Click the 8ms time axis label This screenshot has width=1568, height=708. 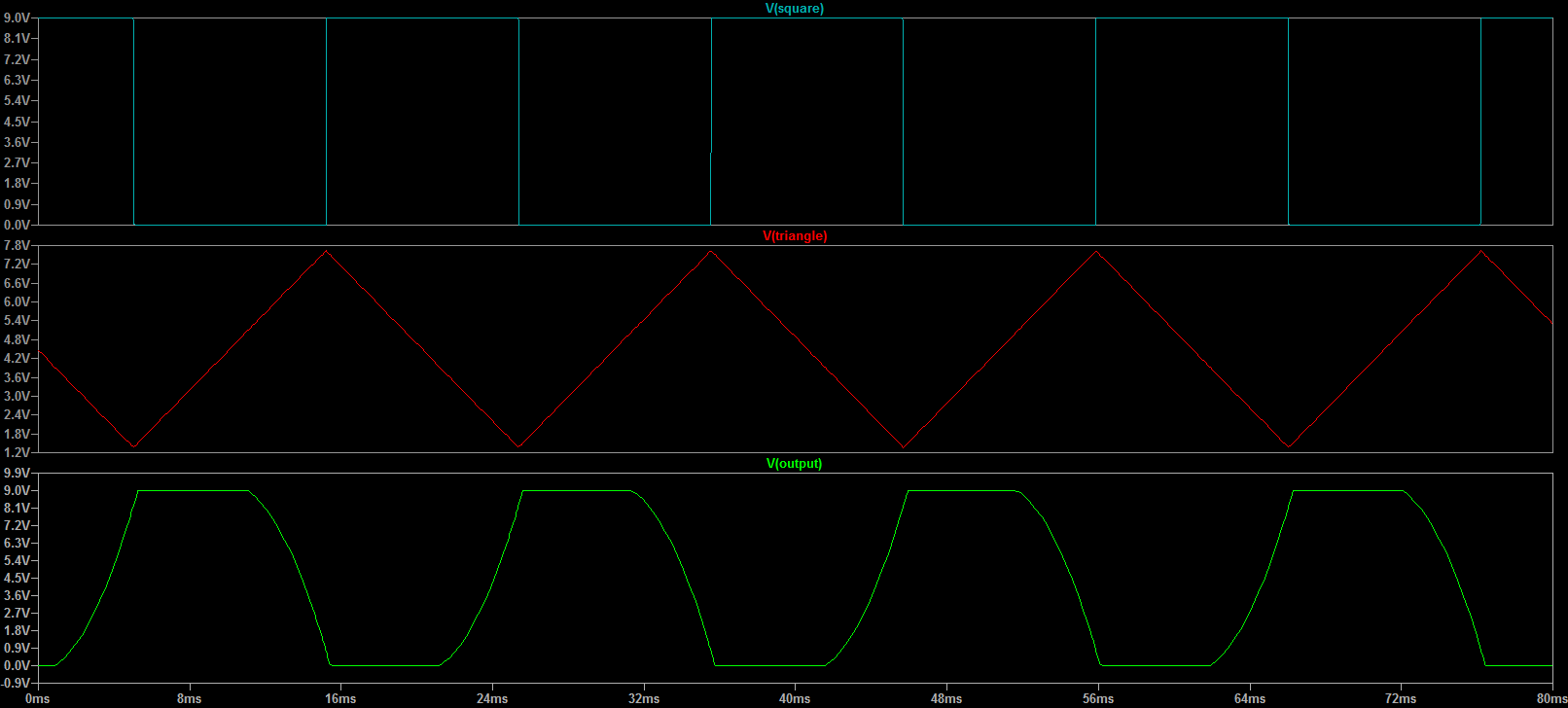(189, 699)
